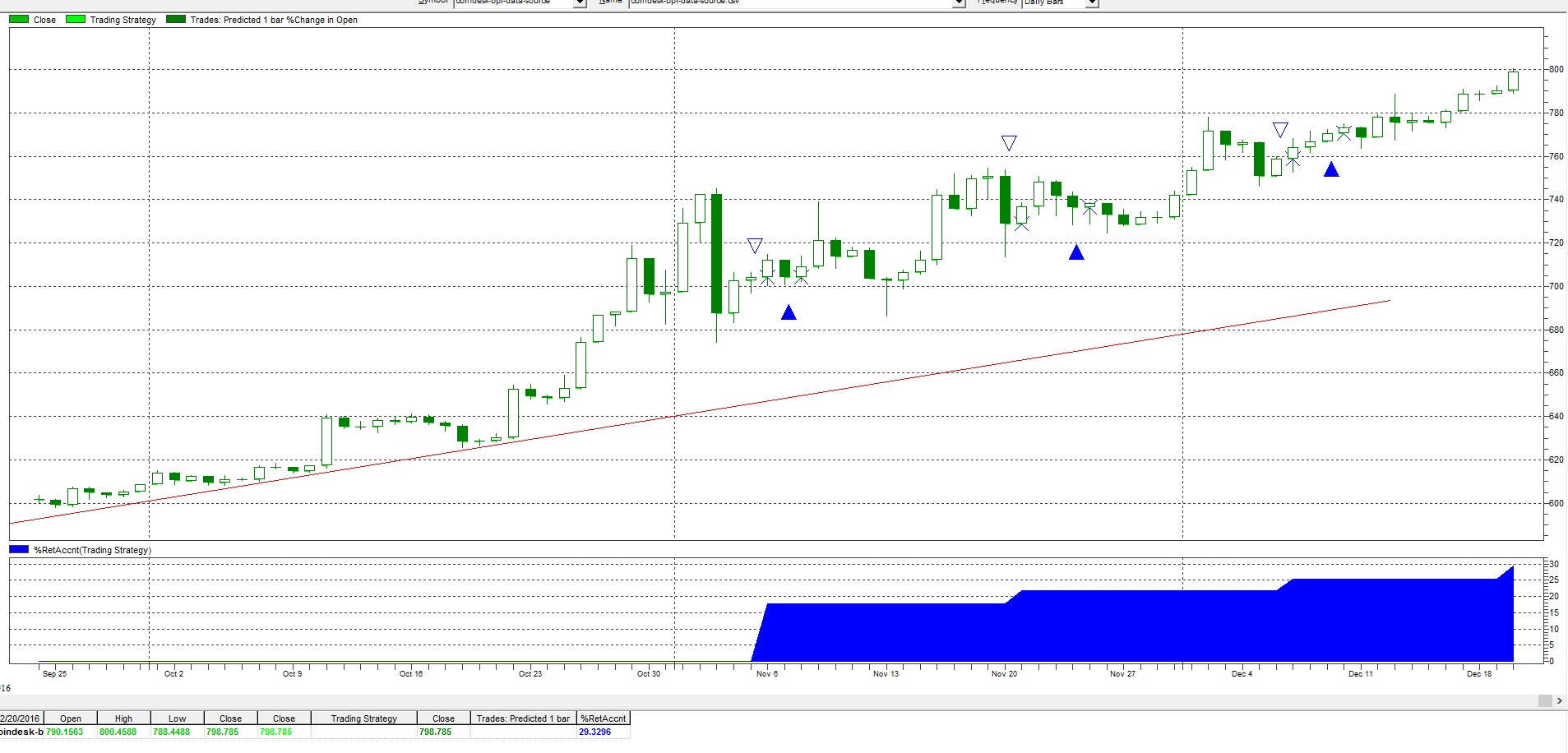The width and height of the screenshot is (1568, 753).
Task: Select the Low value 788.4488
Action: coord(171,732)
